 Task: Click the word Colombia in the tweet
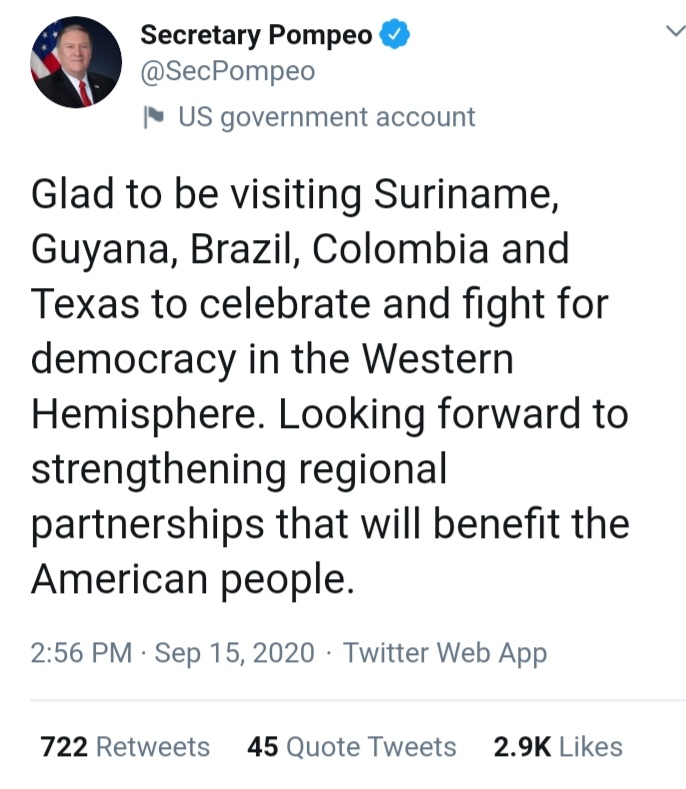400,250
